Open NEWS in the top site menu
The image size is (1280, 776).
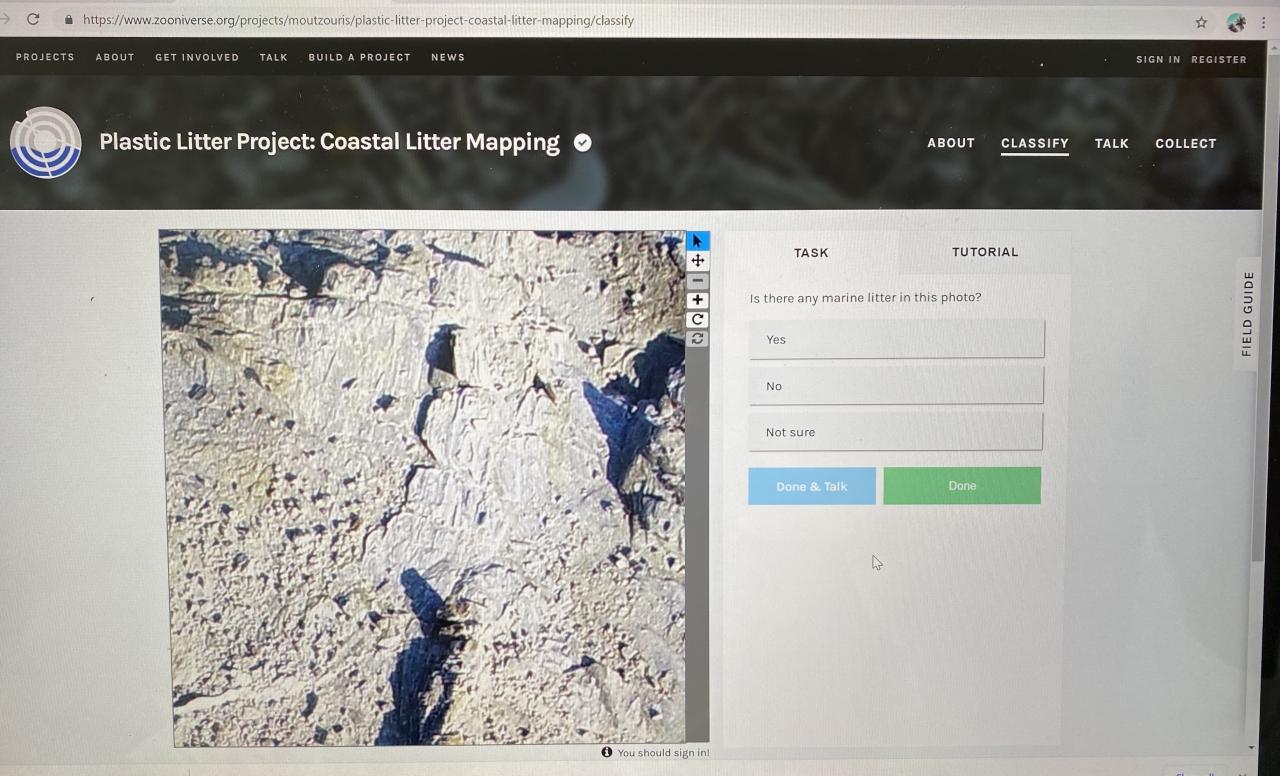click(448, 57)
